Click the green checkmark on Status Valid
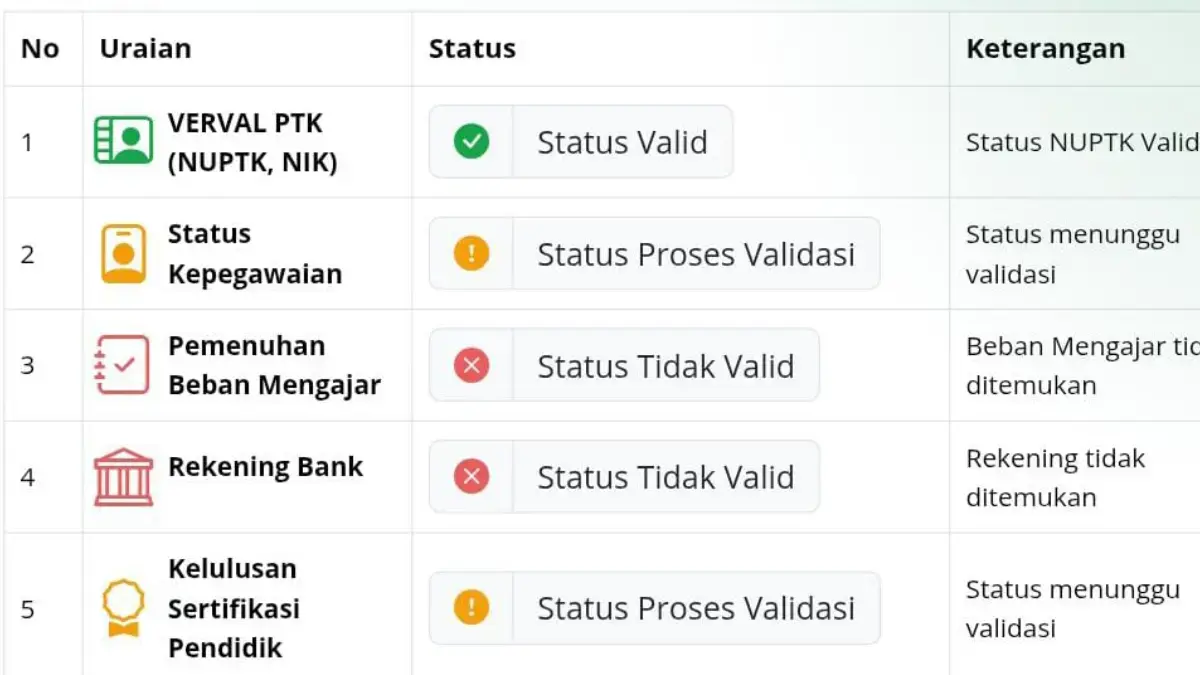 pyautogui.click(x=470, y=142)
